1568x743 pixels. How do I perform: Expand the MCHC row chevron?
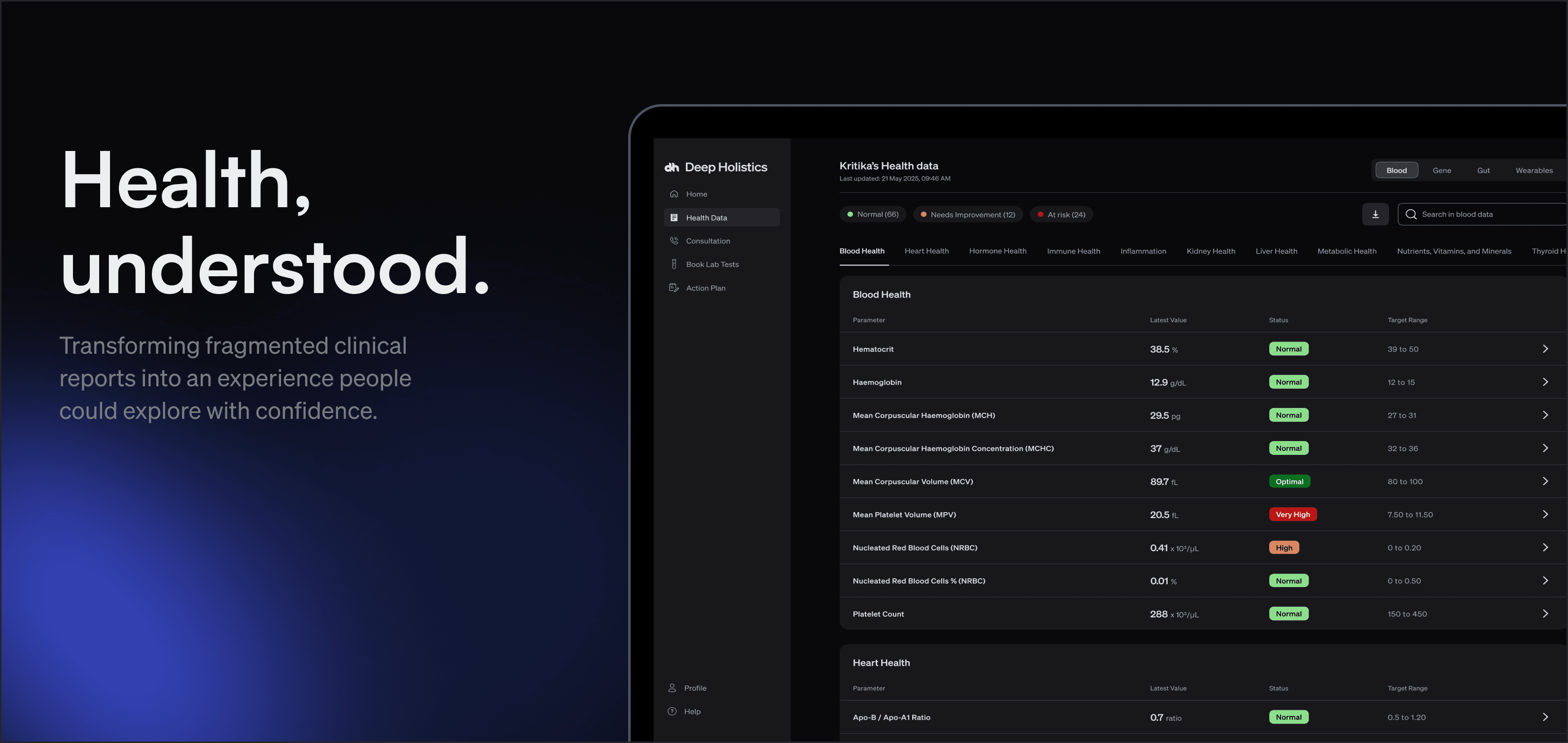[x=1545, y=448]
